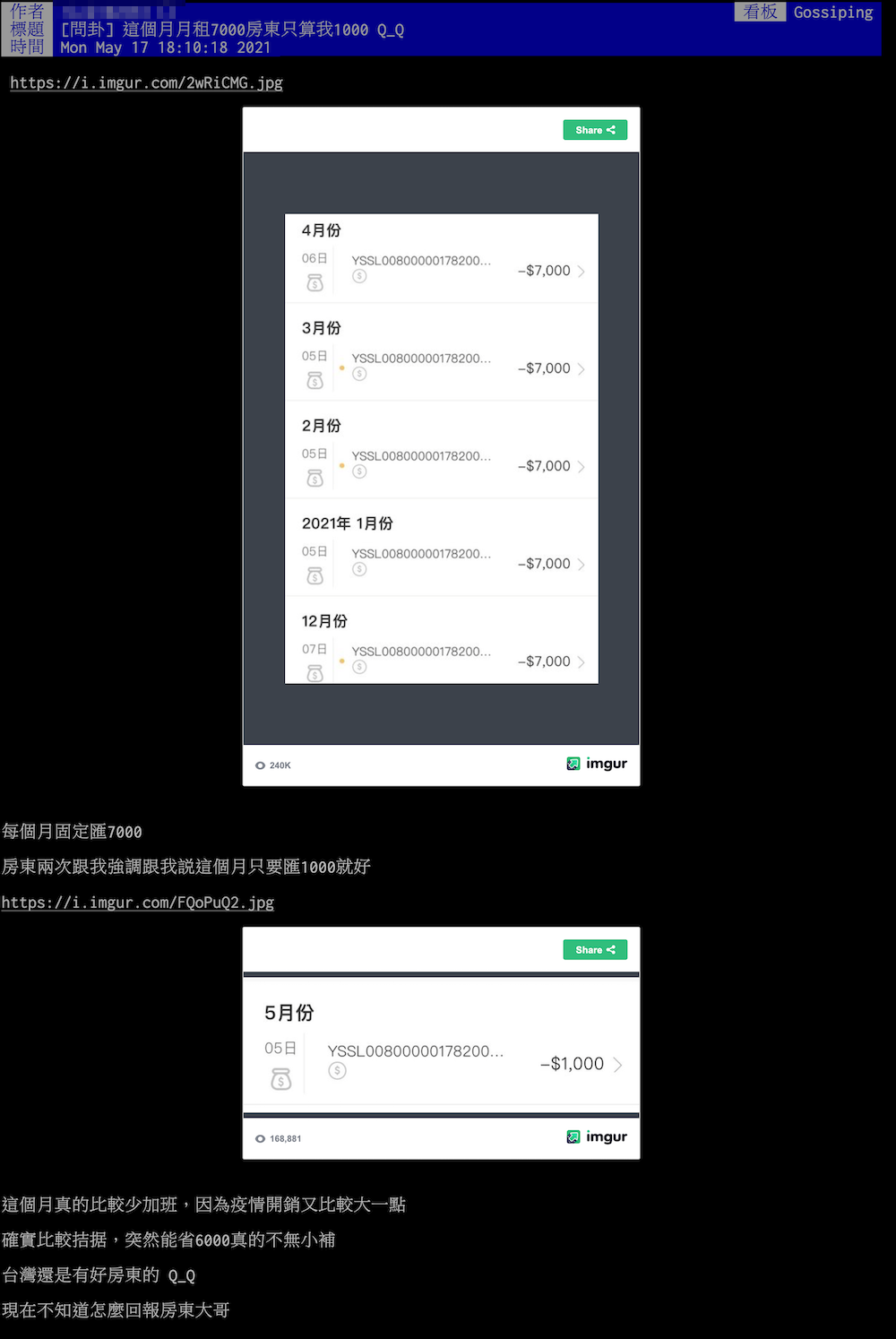Expand the 12月份 -$7,000 entry chevron
896x1339 pixels.
point(582,661)
